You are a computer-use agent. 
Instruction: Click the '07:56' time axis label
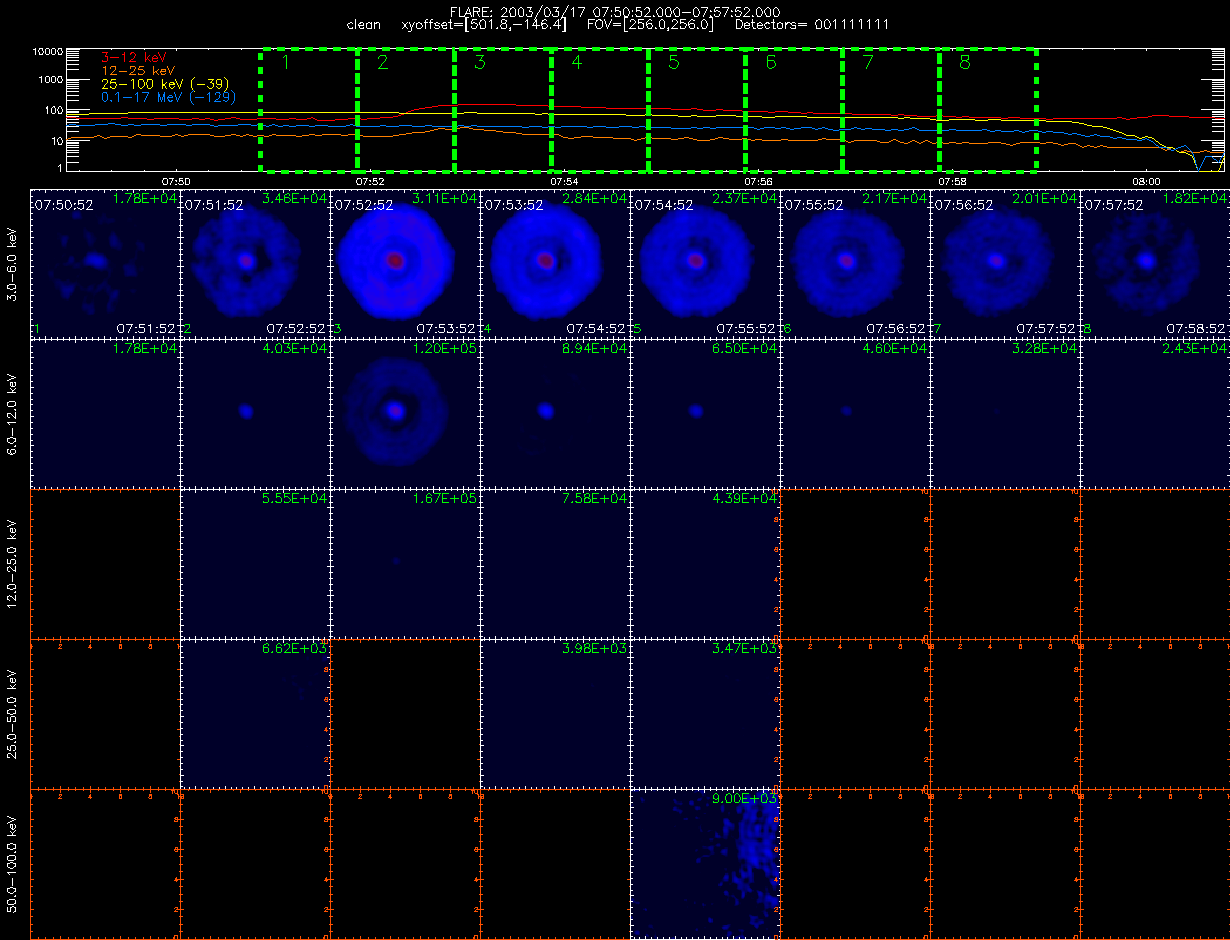(x=758, y=181)
